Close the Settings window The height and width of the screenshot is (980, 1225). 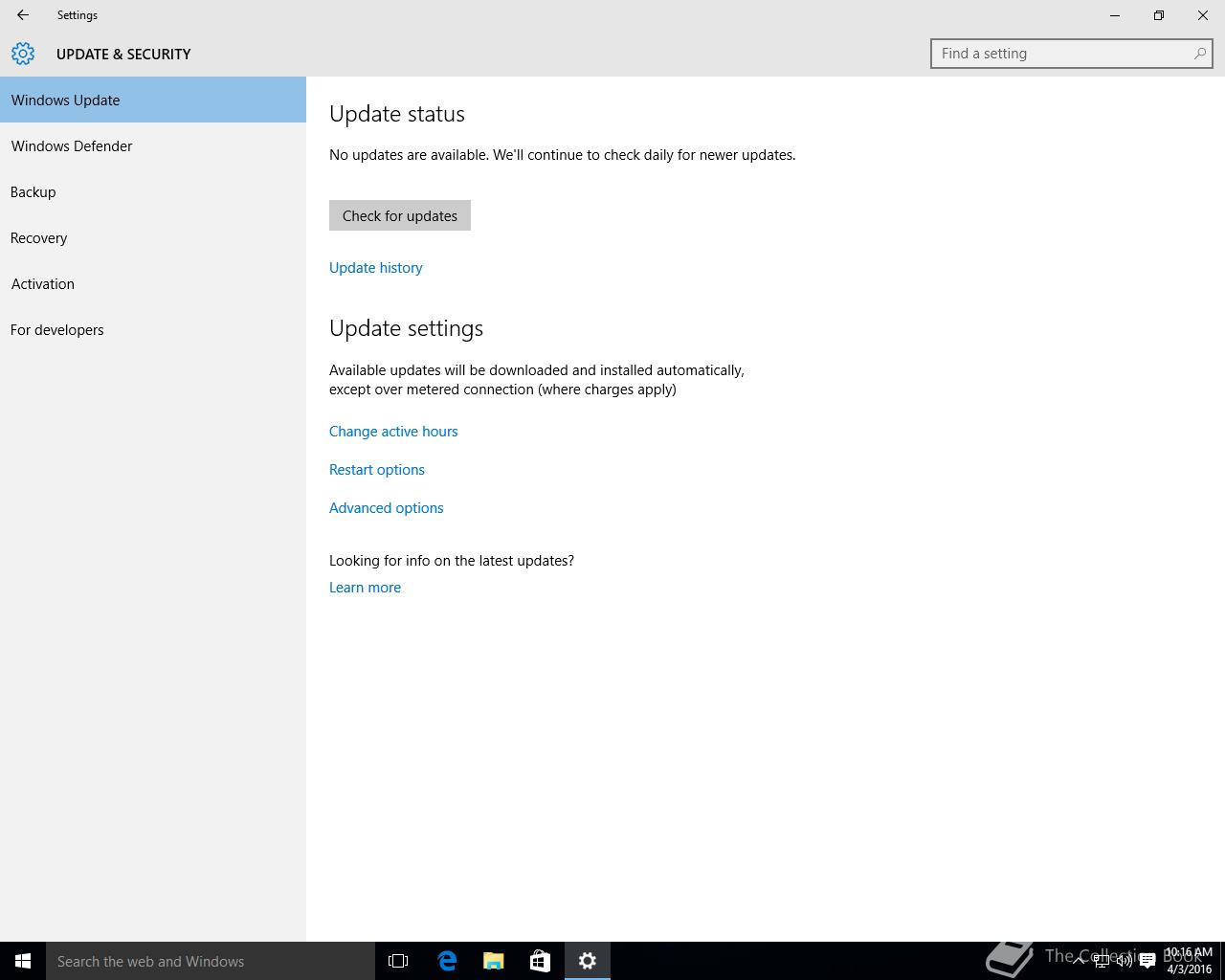tap(1203, 15)
